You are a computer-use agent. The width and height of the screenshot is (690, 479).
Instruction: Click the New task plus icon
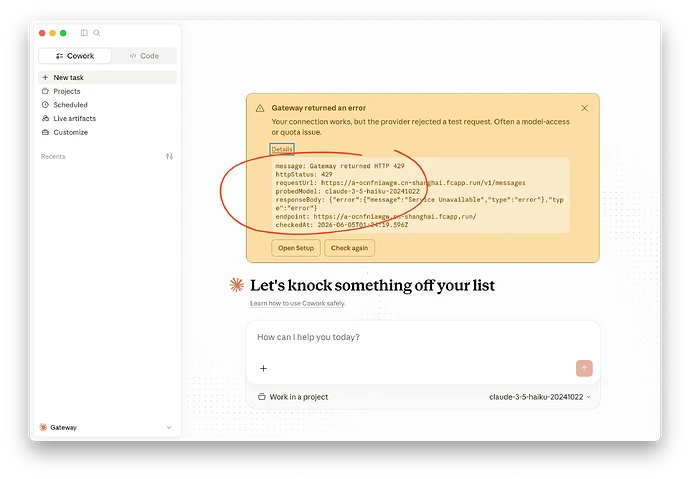click(x=45, y=77)
